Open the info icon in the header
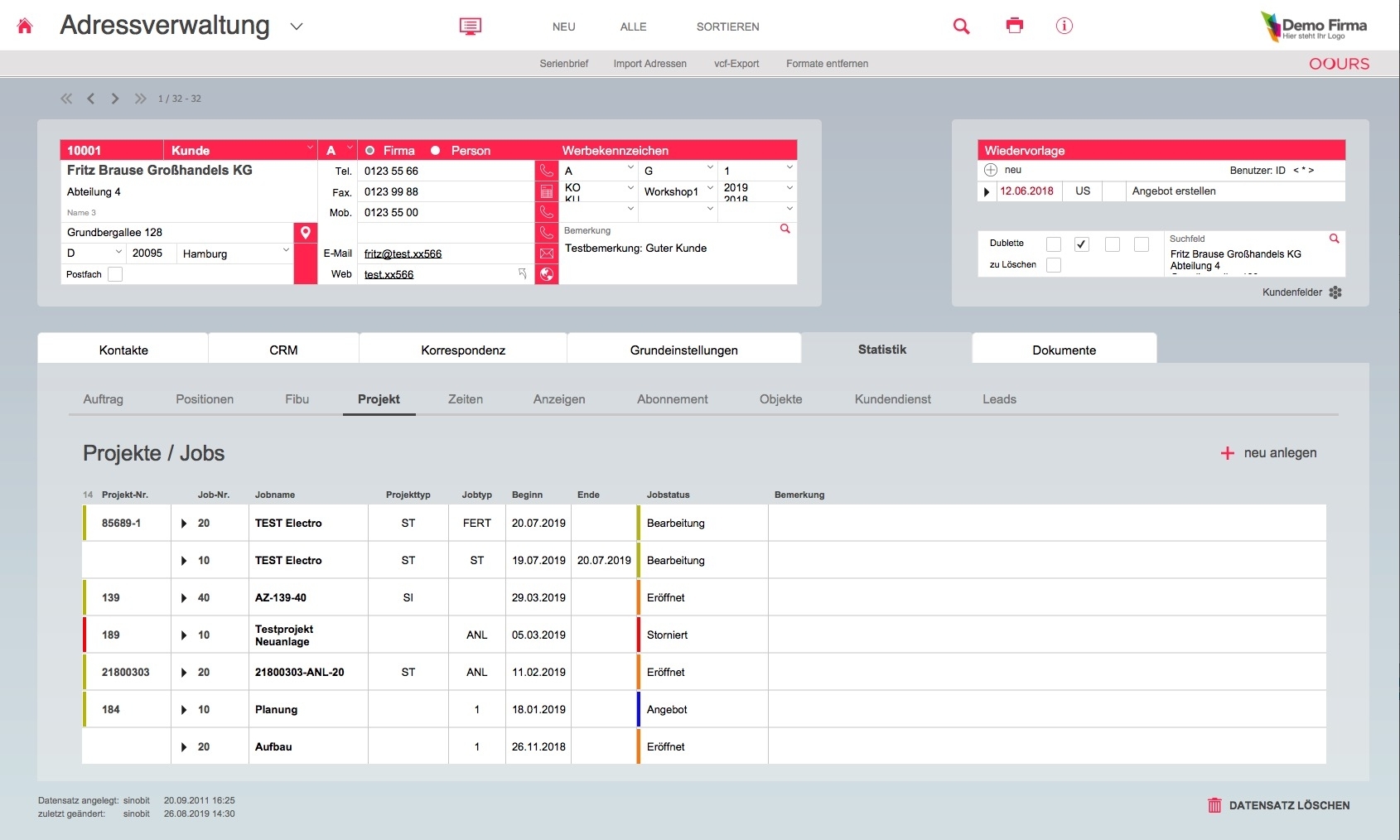The height and width of the screenshot is (840, 1400). 1064,26
